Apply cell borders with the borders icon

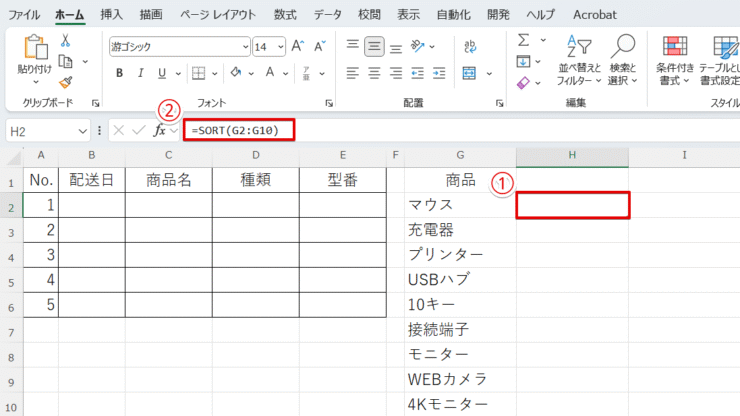[x=198, y=73]
